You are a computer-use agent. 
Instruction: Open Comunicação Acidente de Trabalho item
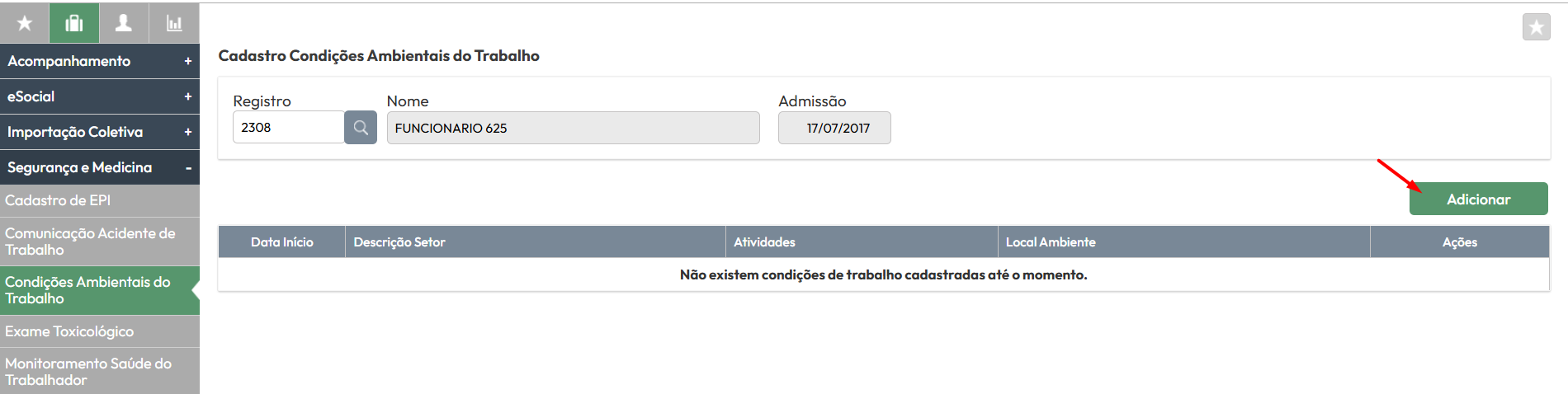pyautogui.click(x=100, y=242)
